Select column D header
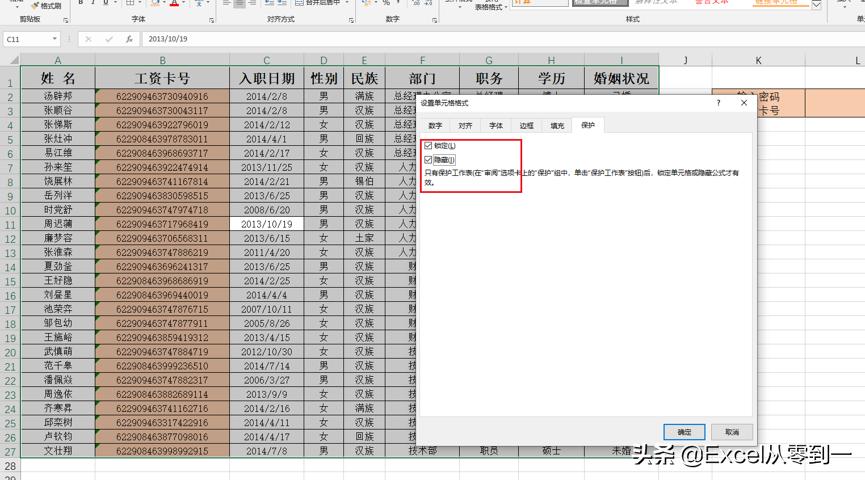Screen dimensions: 865x480 [323, 60]
